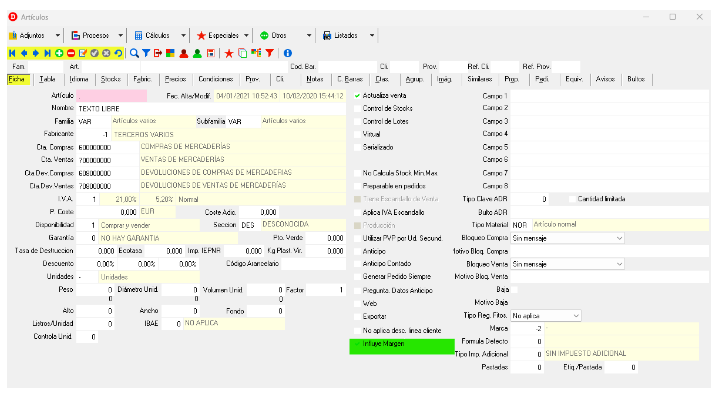Switch to the Tabla tab

click(47, 79)
